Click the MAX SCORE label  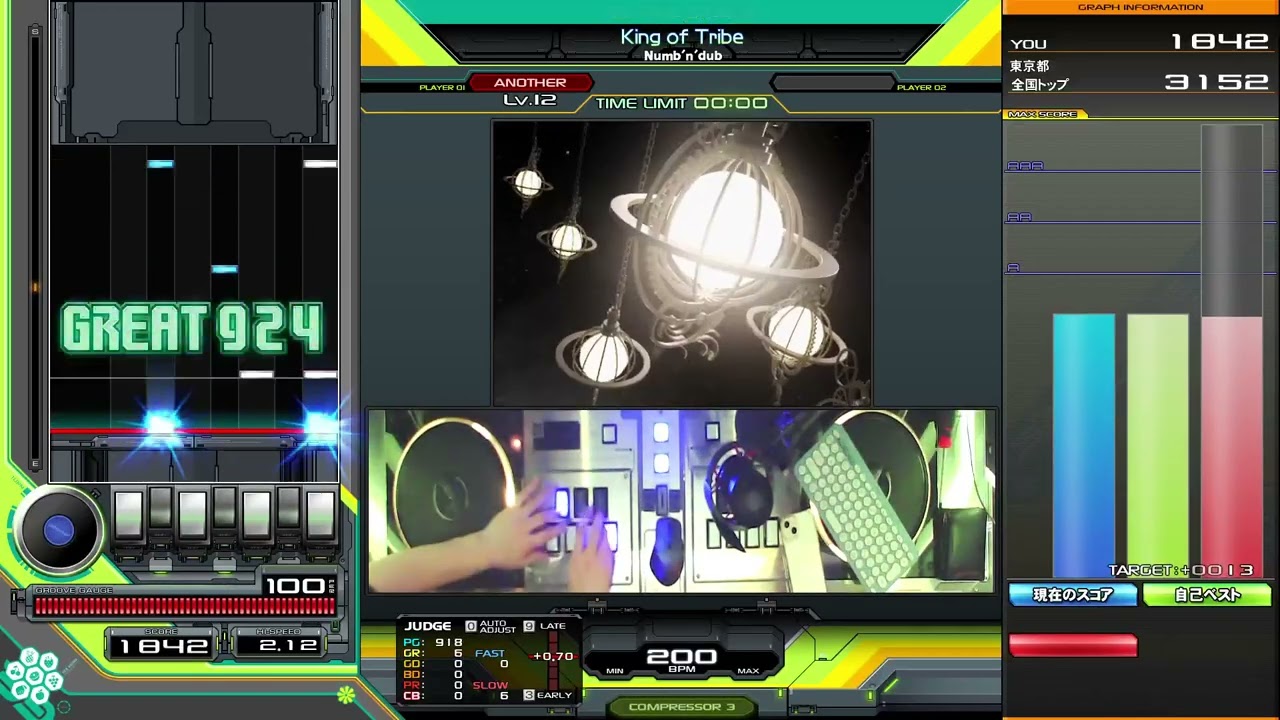[1042, 114]
